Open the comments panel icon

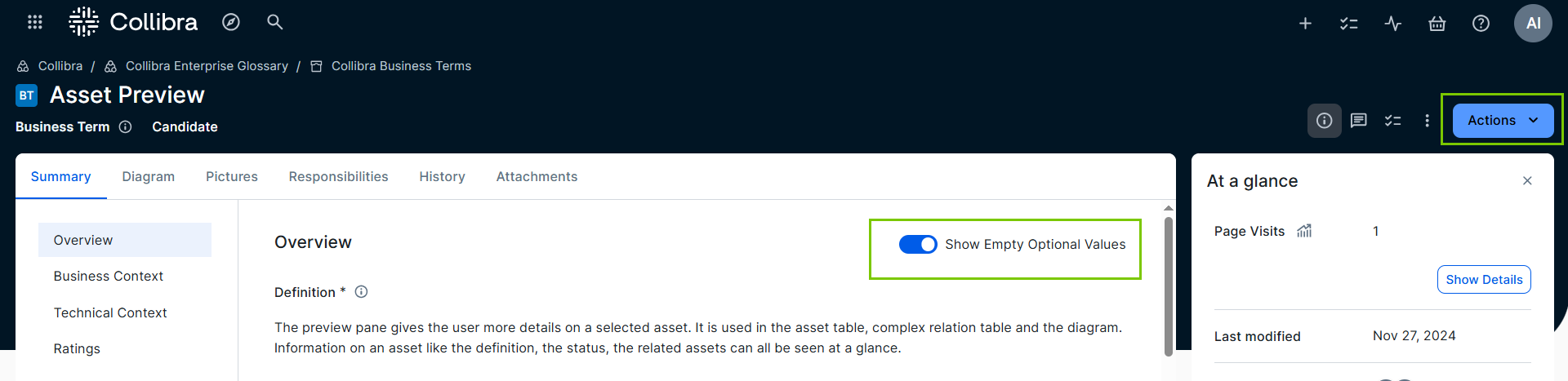tap(1359, 121)
